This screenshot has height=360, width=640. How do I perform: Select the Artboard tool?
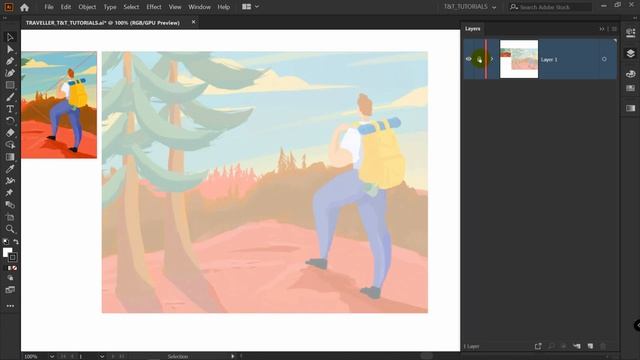point(10,217)
